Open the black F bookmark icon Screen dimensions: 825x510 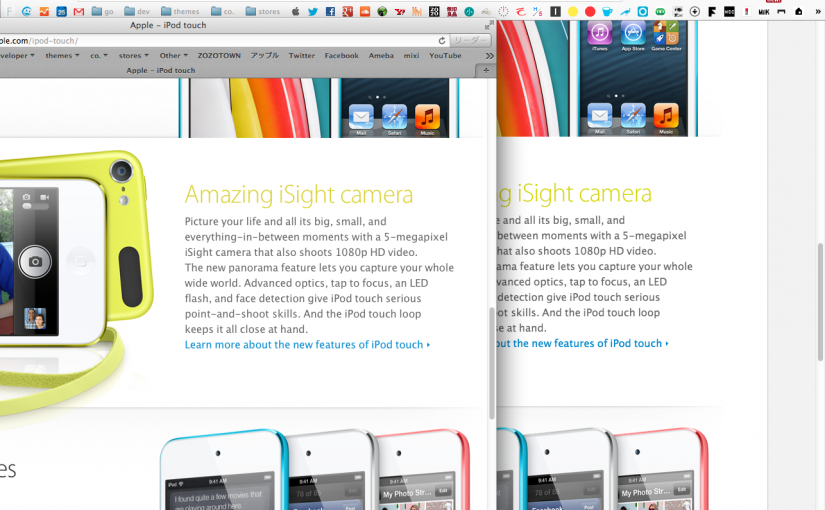tap(712, 11)
